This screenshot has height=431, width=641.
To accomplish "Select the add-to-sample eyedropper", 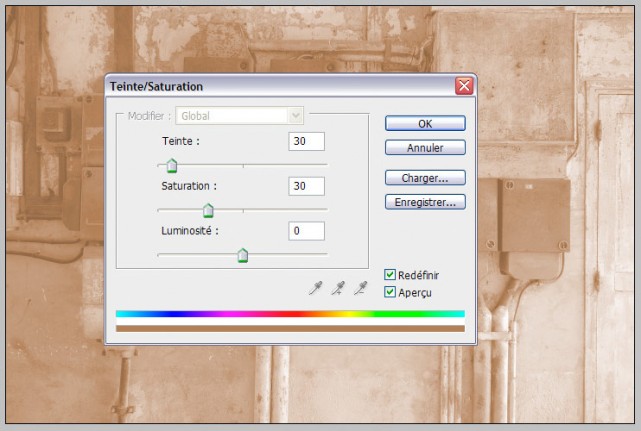I will [x=338, y=288].
